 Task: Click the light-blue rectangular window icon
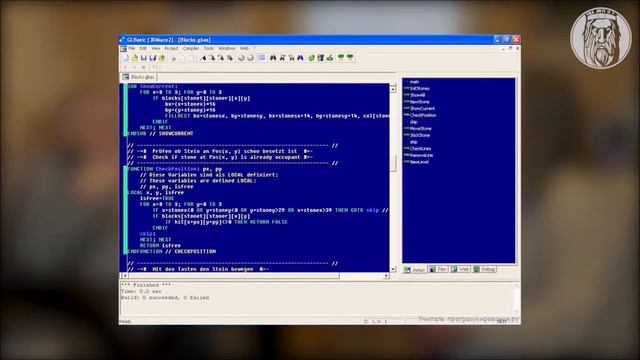point(262,58)
